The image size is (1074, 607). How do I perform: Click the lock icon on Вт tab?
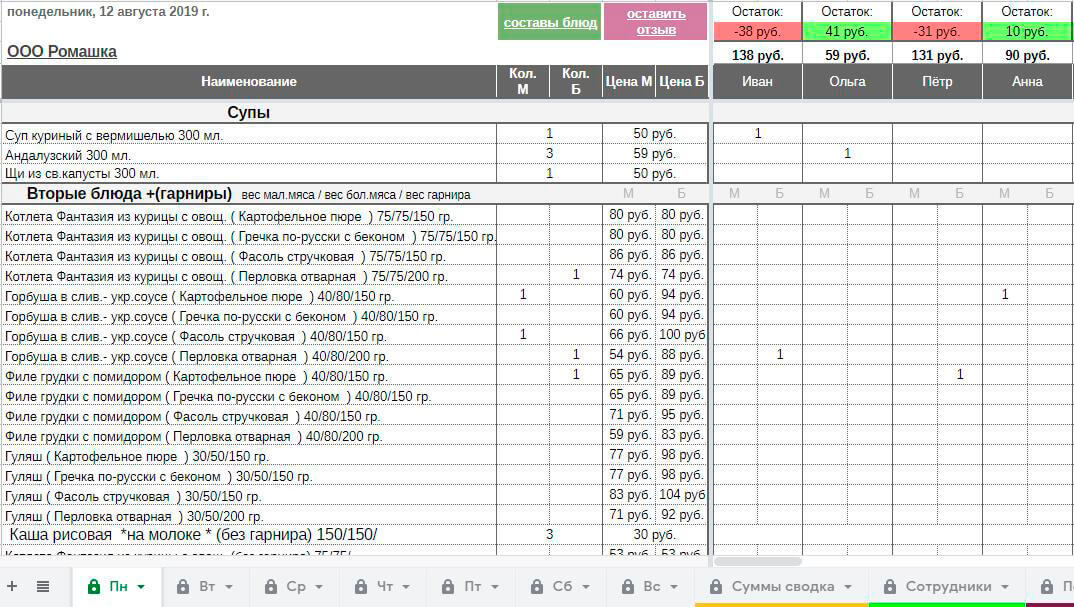tap(183, 587)
